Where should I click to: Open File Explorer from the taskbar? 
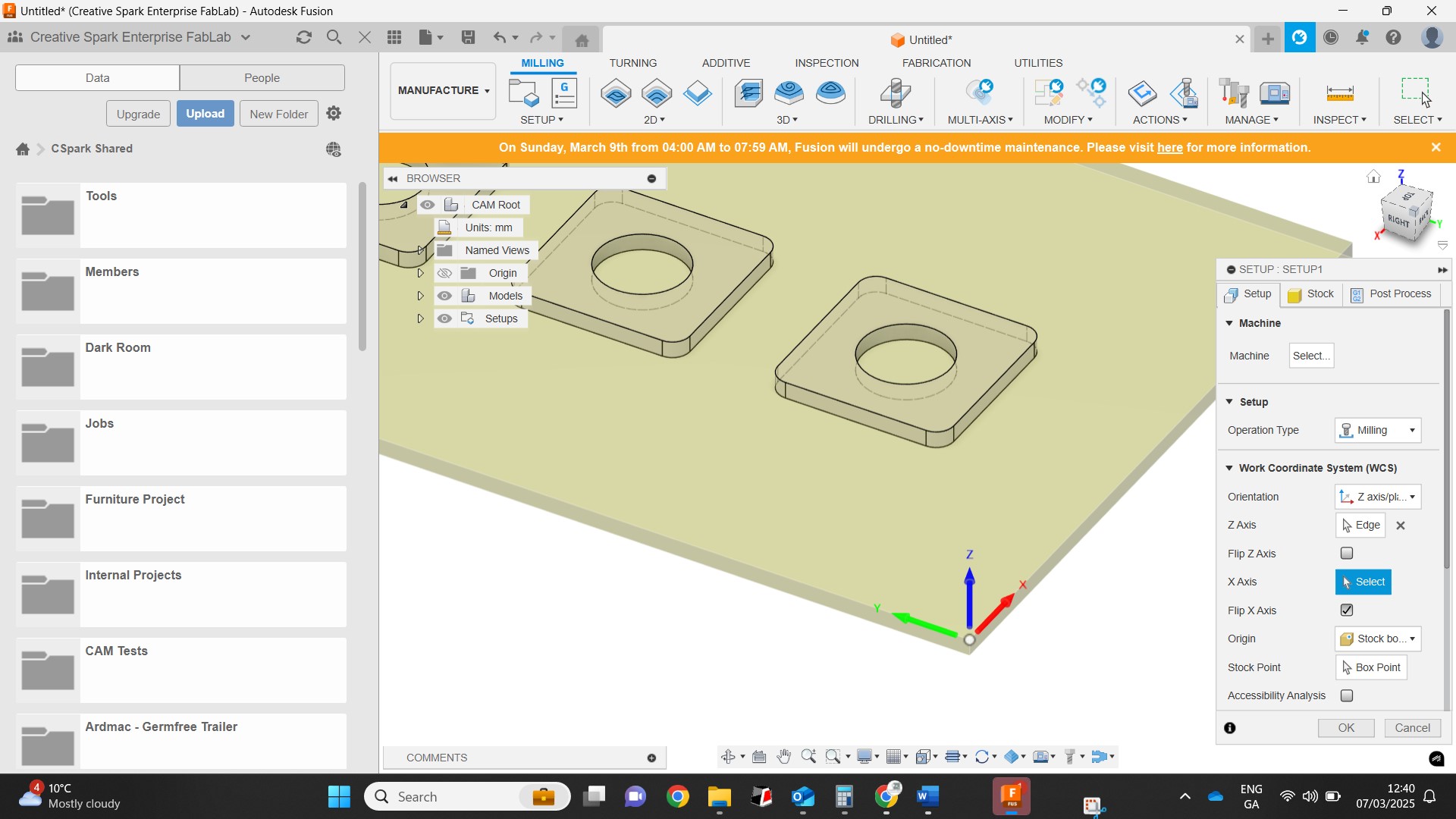tap(719, 796)
